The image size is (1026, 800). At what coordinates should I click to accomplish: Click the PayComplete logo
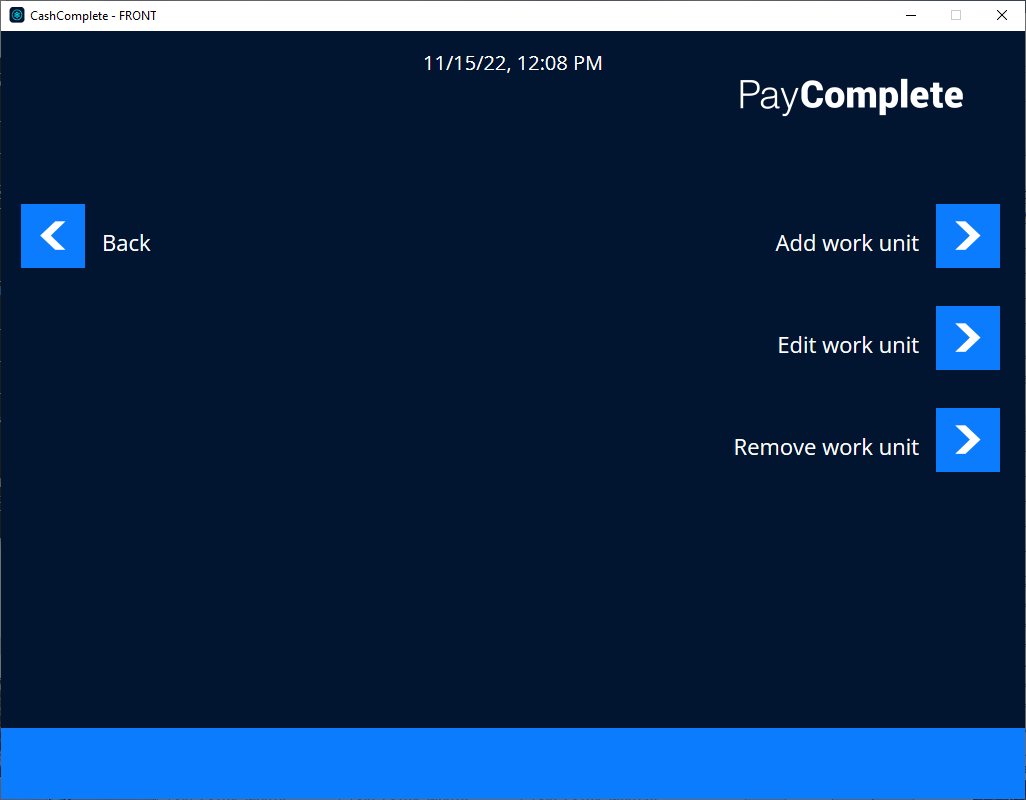coord(850,95)
